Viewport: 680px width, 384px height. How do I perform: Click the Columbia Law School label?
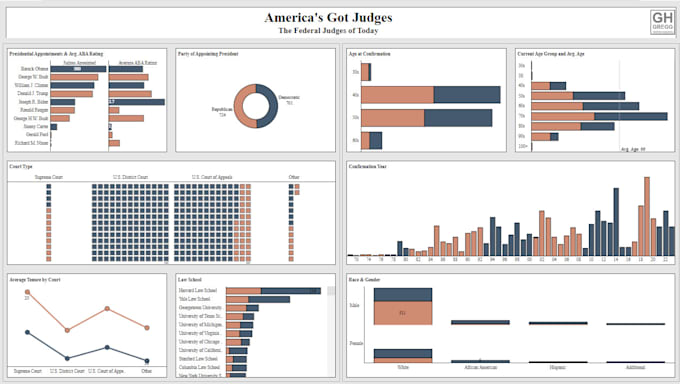[199, 368]
